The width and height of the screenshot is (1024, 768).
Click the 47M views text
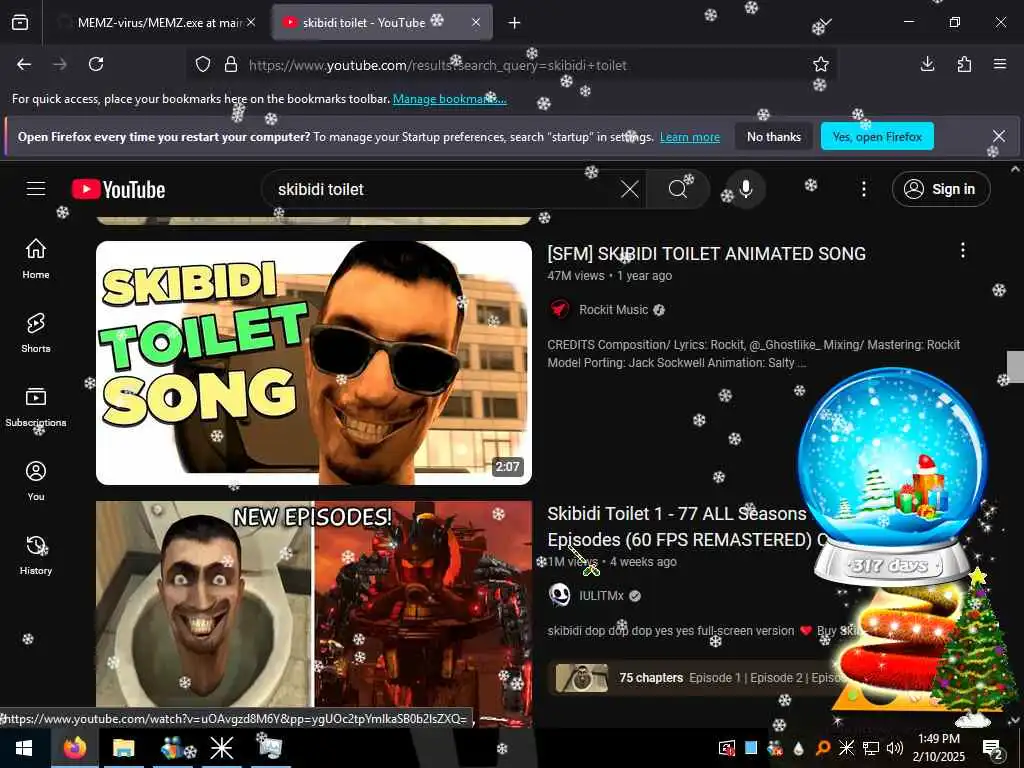tap(576, 276)
